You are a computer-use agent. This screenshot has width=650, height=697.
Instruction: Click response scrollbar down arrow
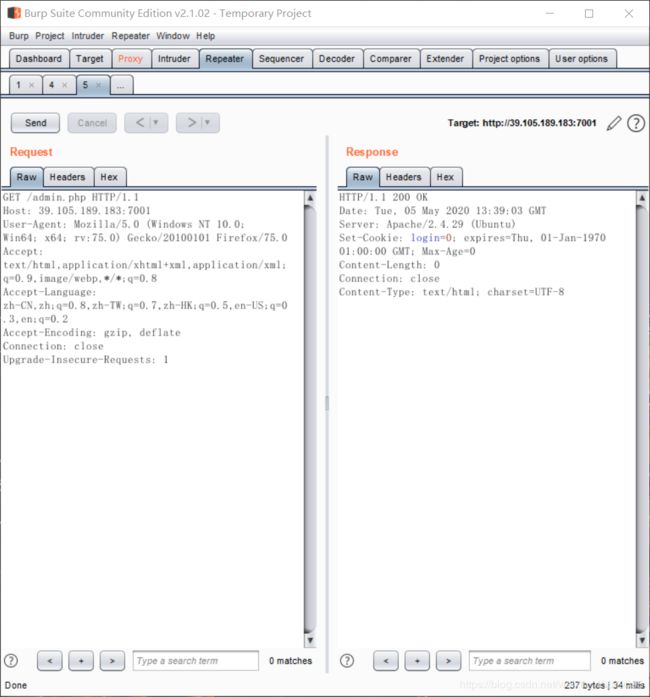click(x=642, y=640)
